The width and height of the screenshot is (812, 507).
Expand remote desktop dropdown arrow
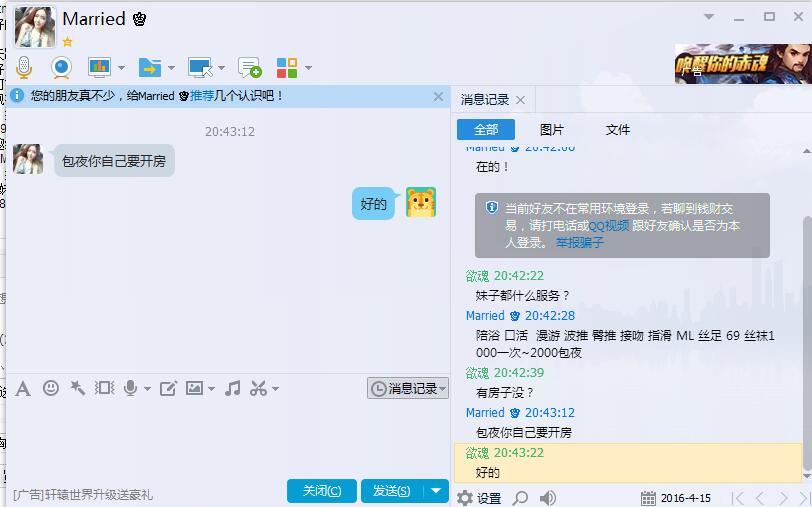(x=222, y=68)
